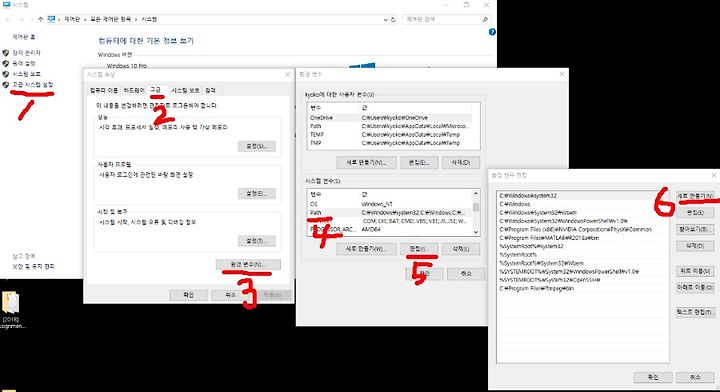Click the 찾아보기(B) browse button
720x392 pixels.
695,229
